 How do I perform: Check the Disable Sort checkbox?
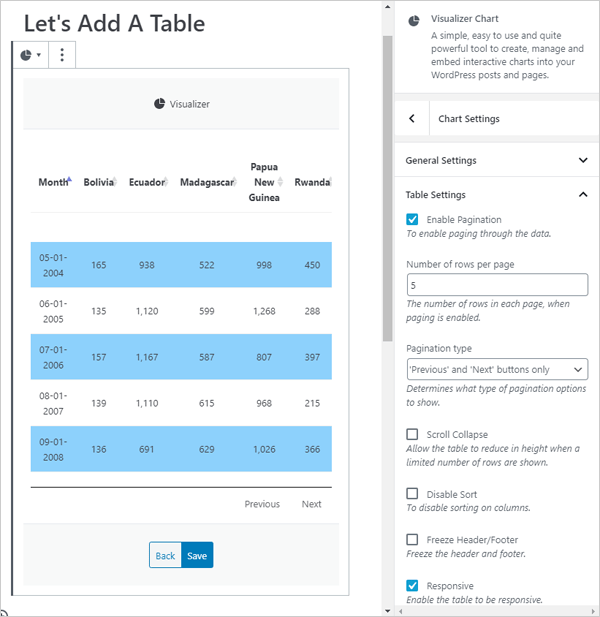click(412, 493)
